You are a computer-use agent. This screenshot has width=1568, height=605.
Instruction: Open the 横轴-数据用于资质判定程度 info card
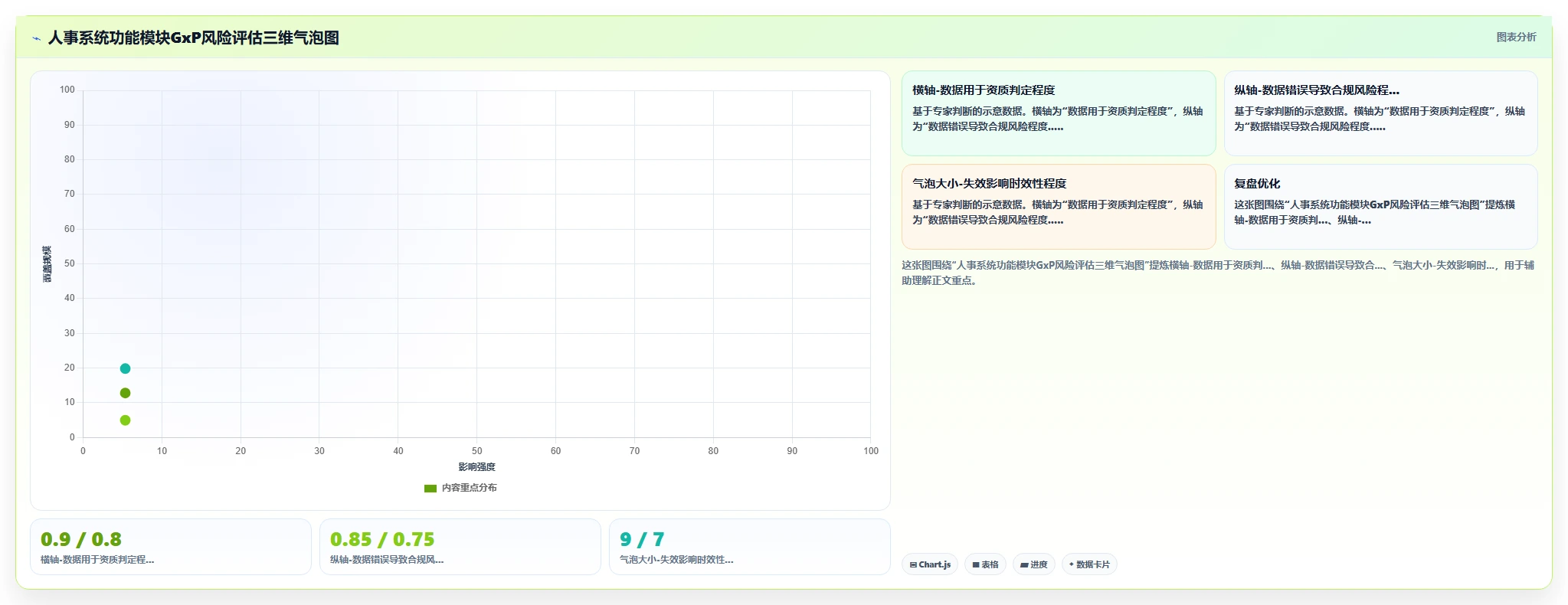pos(1059,113)
